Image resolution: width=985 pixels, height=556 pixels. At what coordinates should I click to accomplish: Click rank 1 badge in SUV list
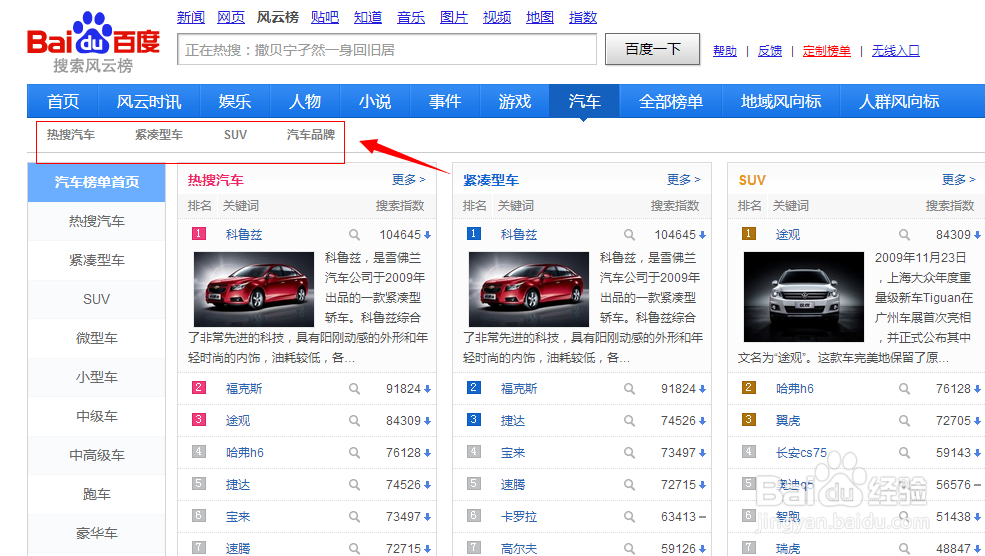[x=748, y=234]
